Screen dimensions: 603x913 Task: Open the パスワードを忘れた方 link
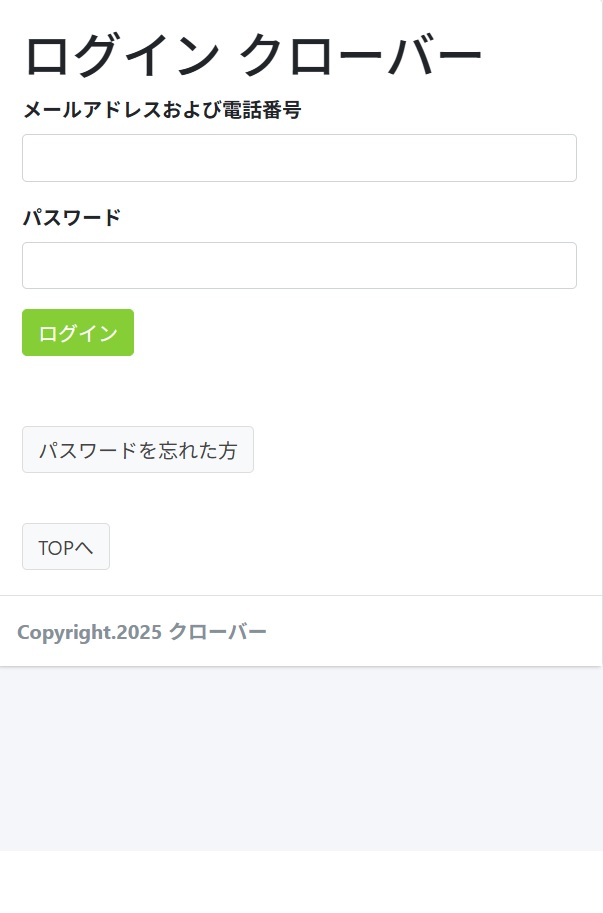[138, 450]
